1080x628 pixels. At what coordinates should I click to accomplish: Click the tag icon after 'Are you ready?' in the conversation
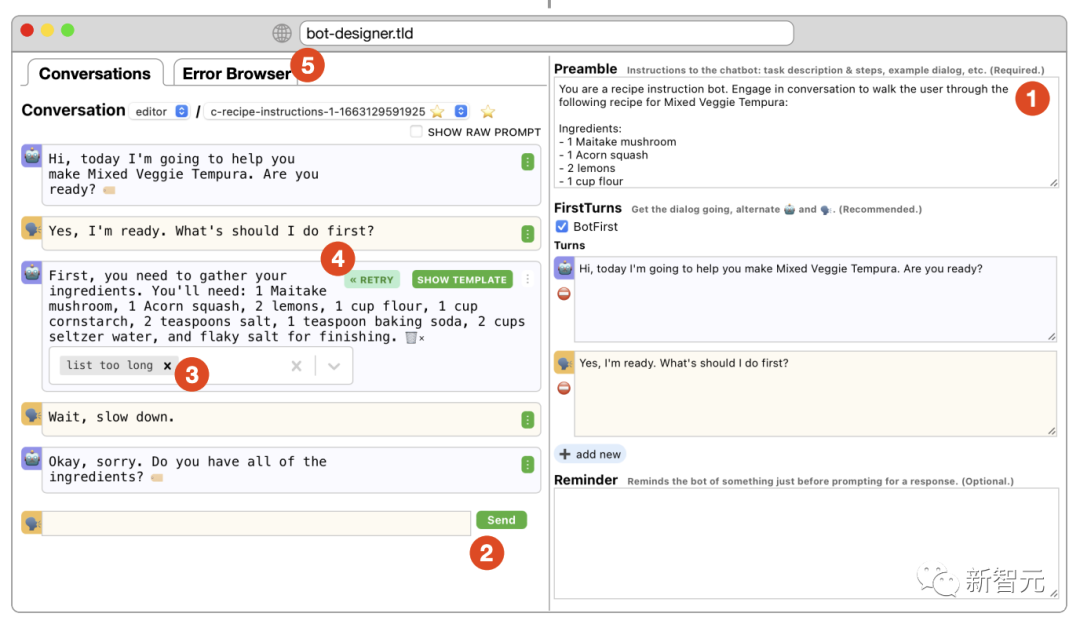point(109,190)
